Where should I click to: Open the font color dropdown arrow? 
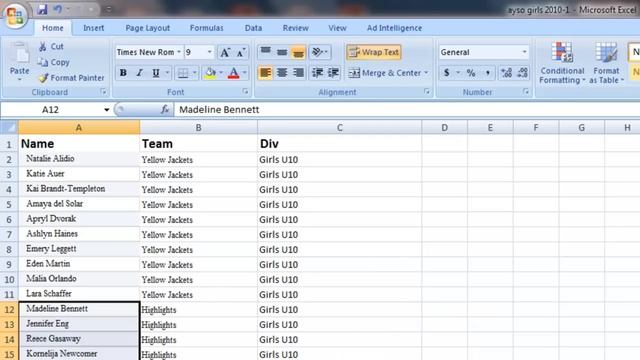click(x=244, y=73)
